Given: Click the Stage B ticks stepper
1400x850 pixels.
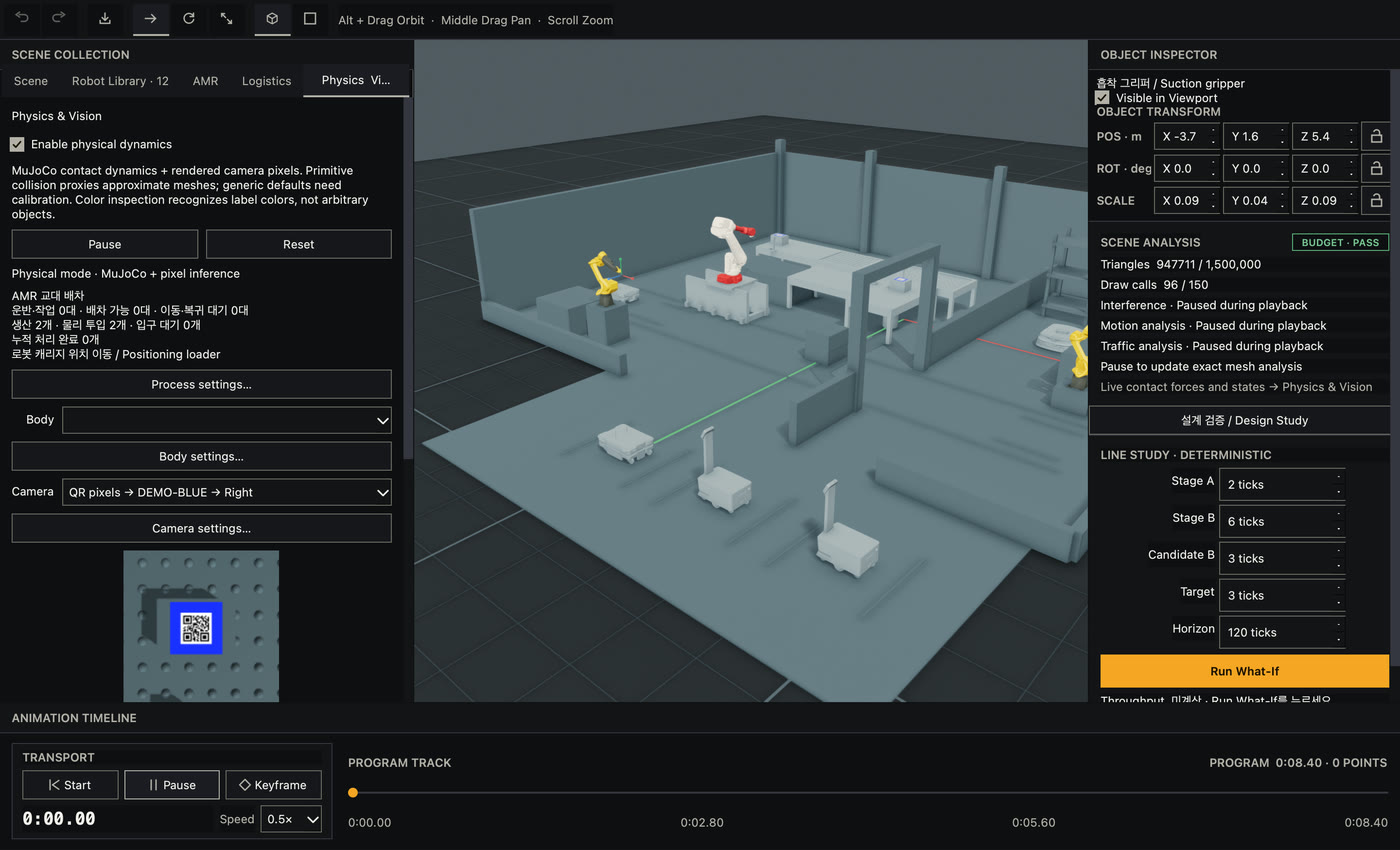Looking at the screenshot, I should pyautogui.click(x=1282, y=521).
